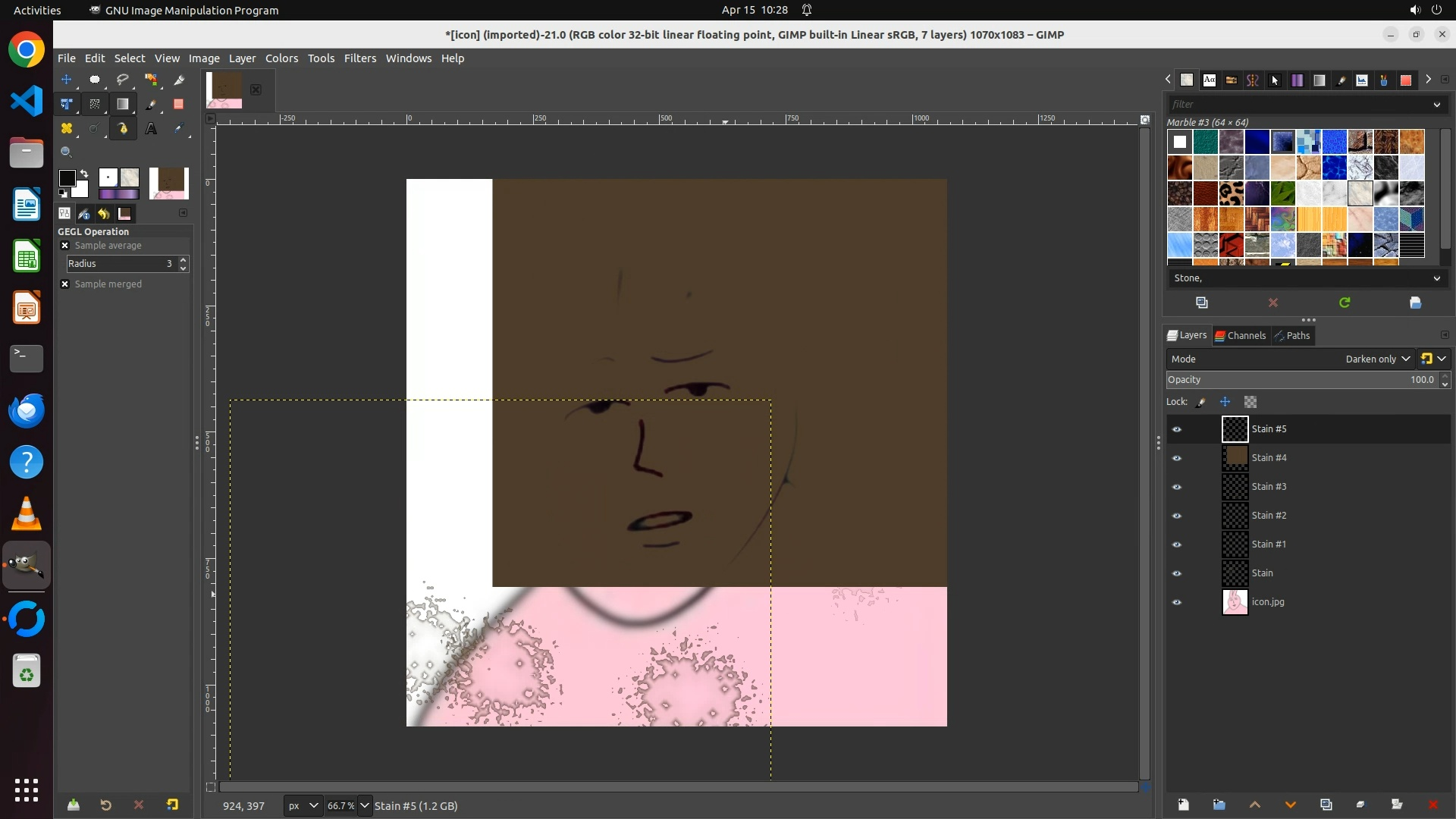
Task: Uncheck Sample average option
Action: coord(65,246)
